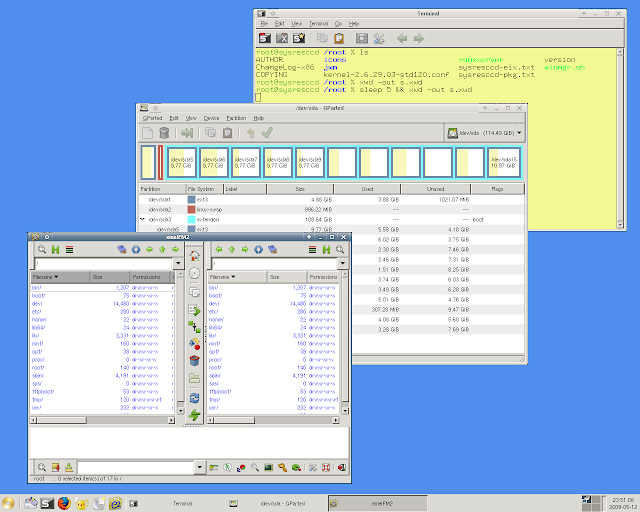This screenshot has height=512, width=640.
Task: Go forward in the right pane
Action: tap(245, 249)
